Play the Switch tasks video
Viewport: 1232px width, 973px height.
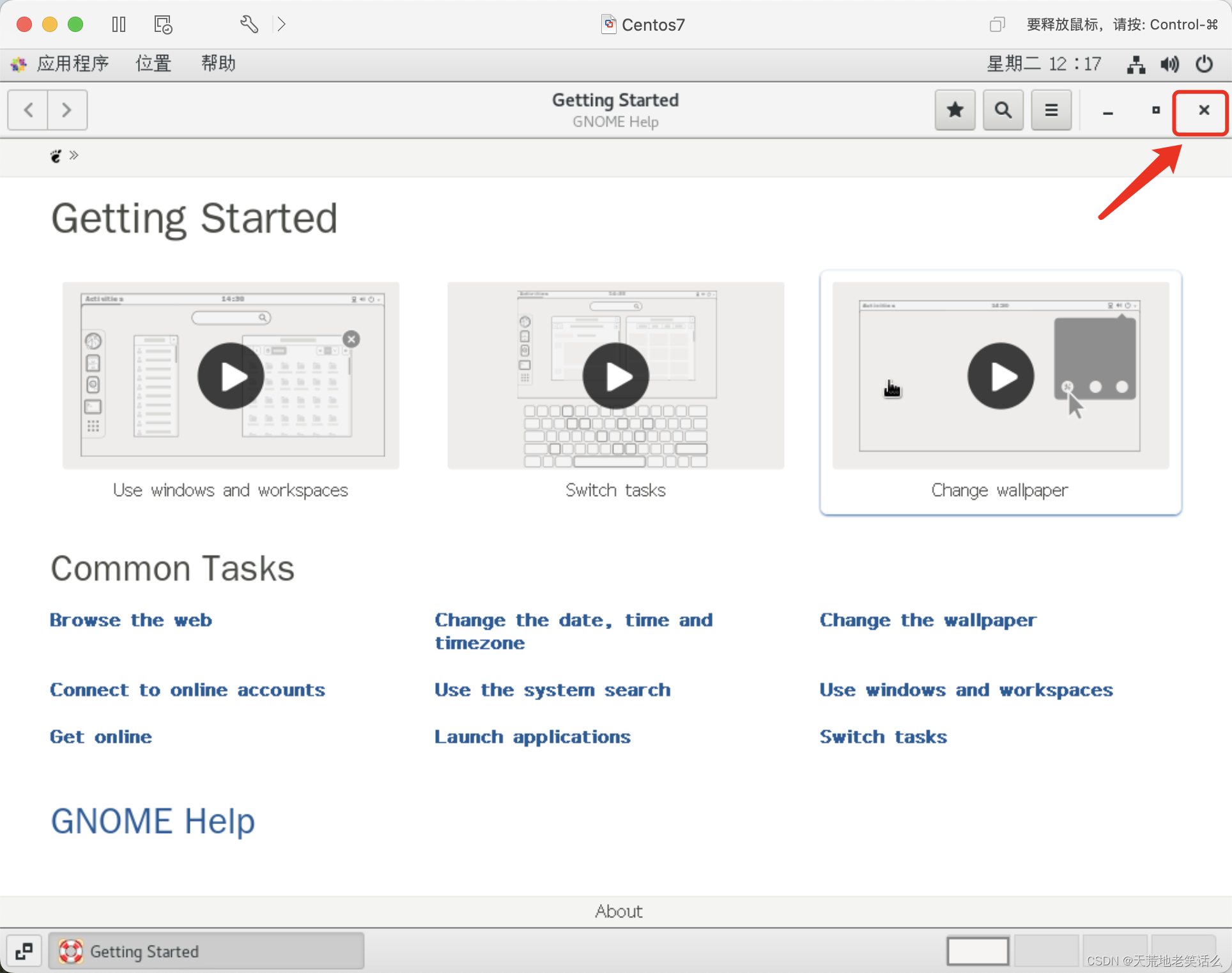(615, 376)
